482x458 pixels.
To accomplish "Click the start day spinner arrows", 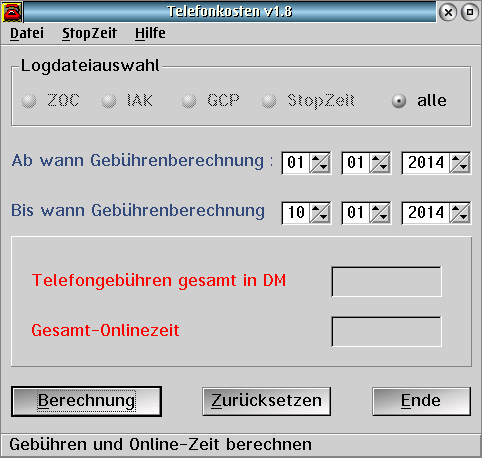I will click(320, 163).
